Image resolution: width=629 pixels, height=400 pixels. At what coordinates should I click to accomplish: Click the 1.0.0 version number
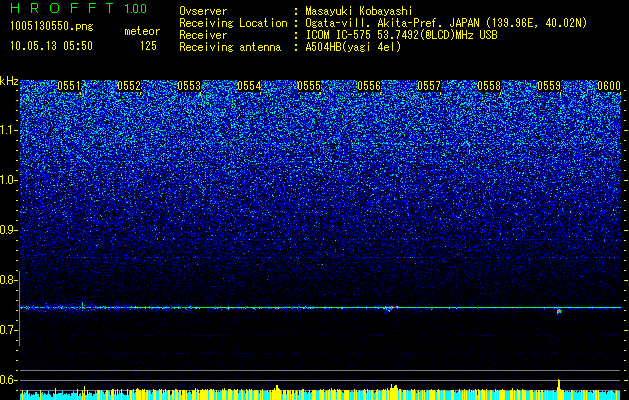tap(136, 8)
